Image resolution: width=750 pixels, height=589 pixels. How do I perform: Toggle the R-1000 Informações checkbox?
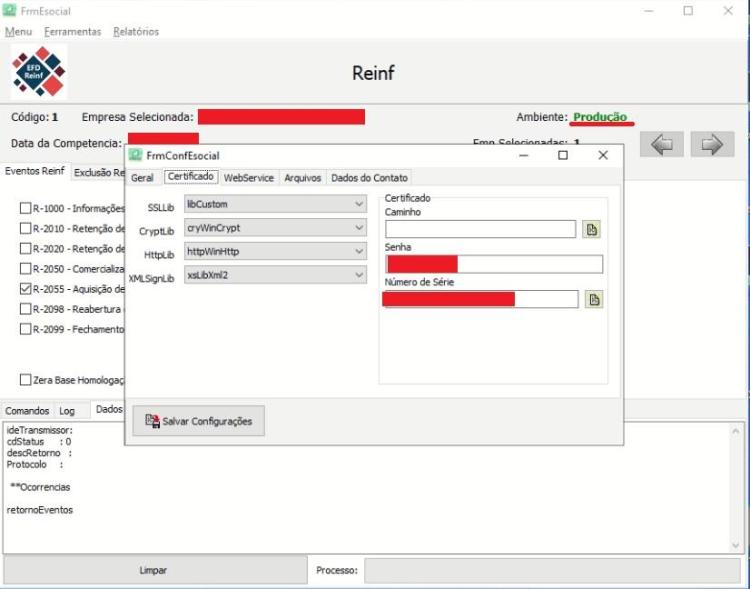[x=25, y=208]
